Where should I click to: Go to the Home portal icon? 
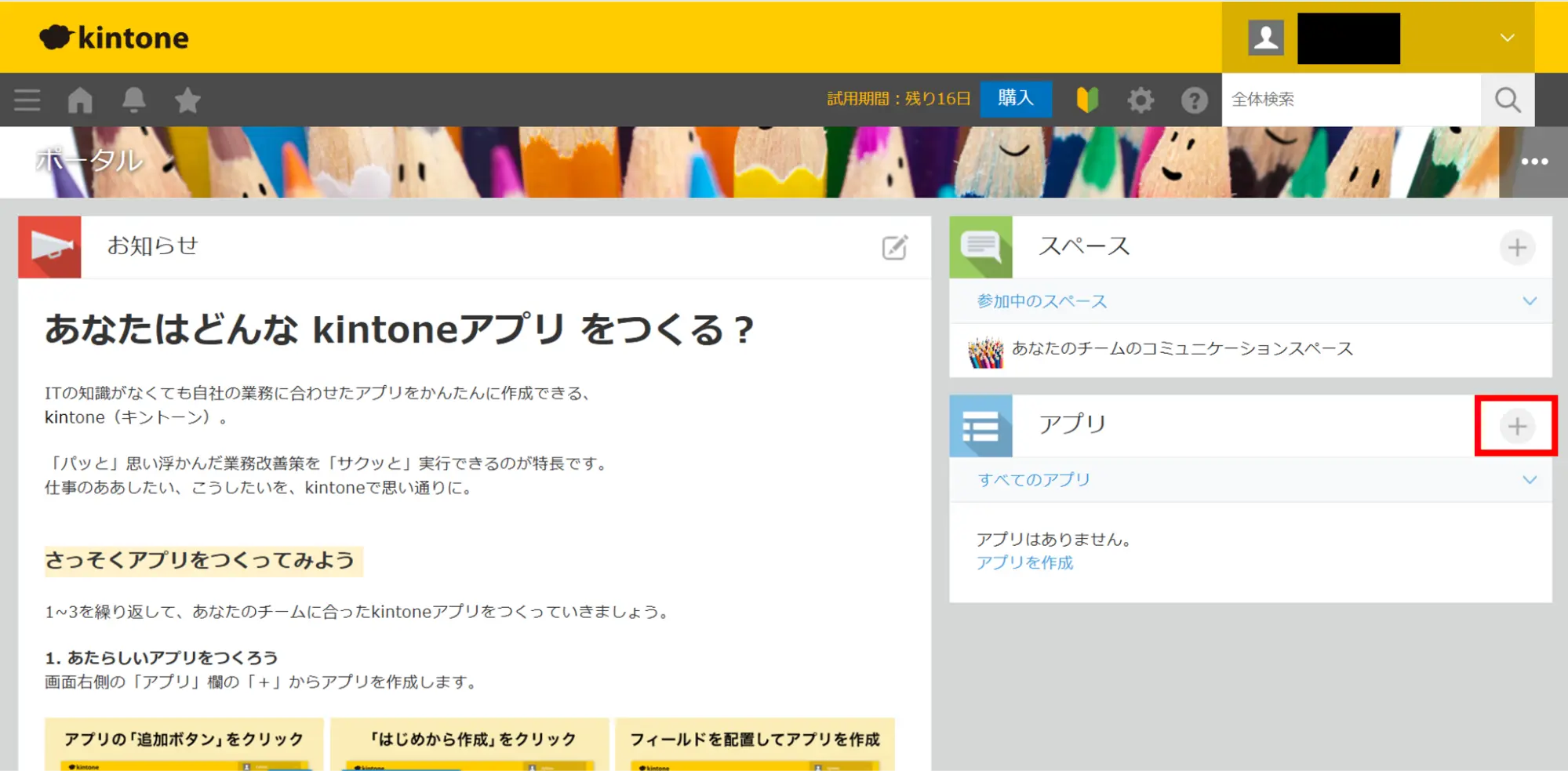click(80, 100)
